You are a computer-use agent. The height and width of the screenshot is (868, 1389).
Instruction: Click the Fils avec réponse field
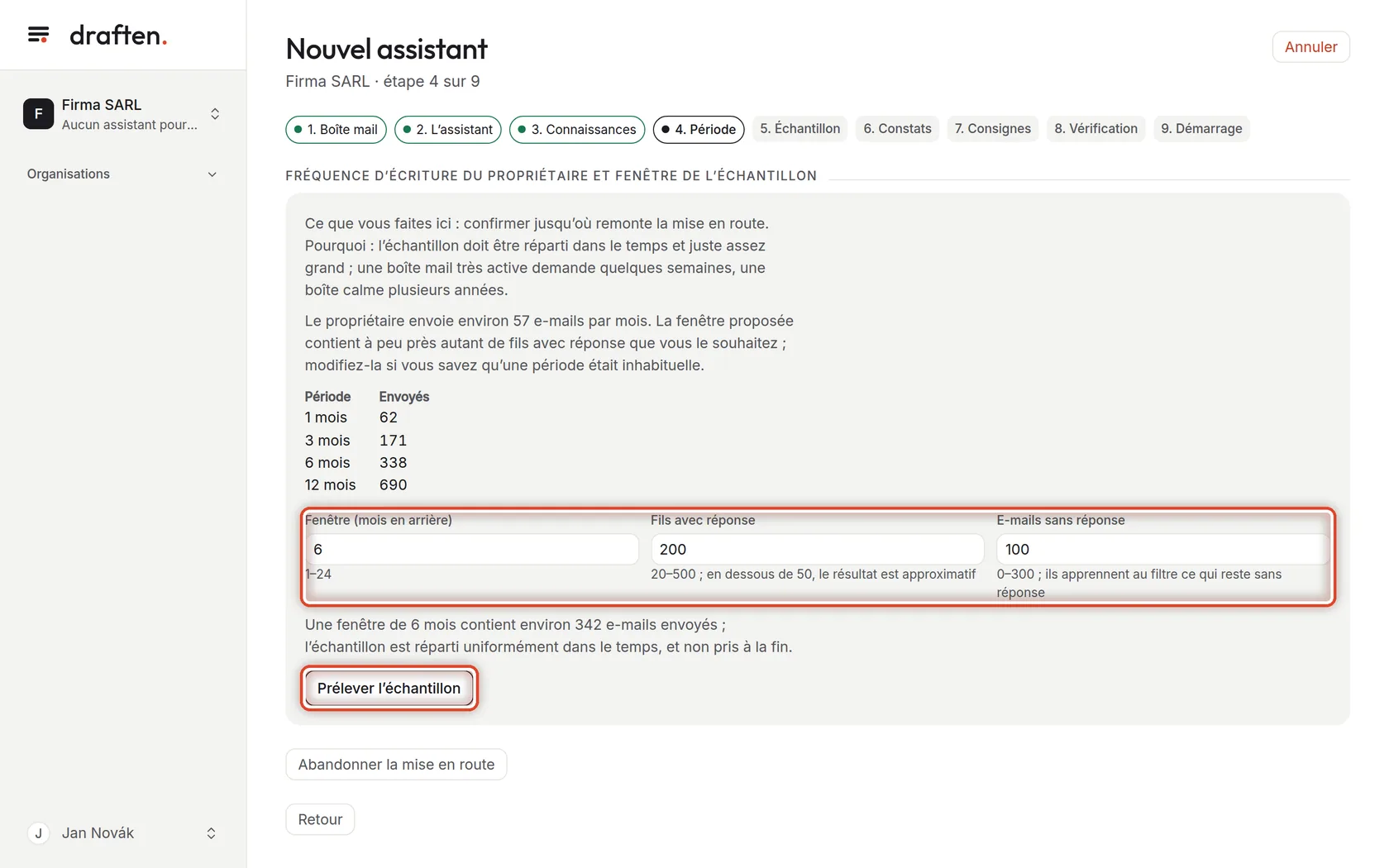818,550
